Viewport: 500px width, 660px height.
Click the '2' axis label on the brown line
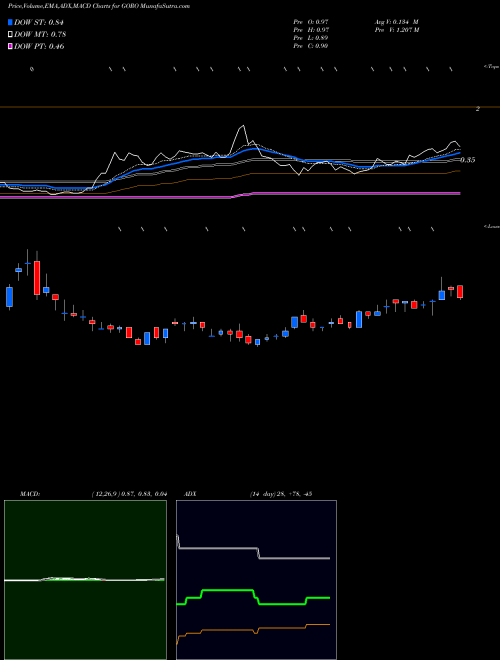[x=478, y=109]
